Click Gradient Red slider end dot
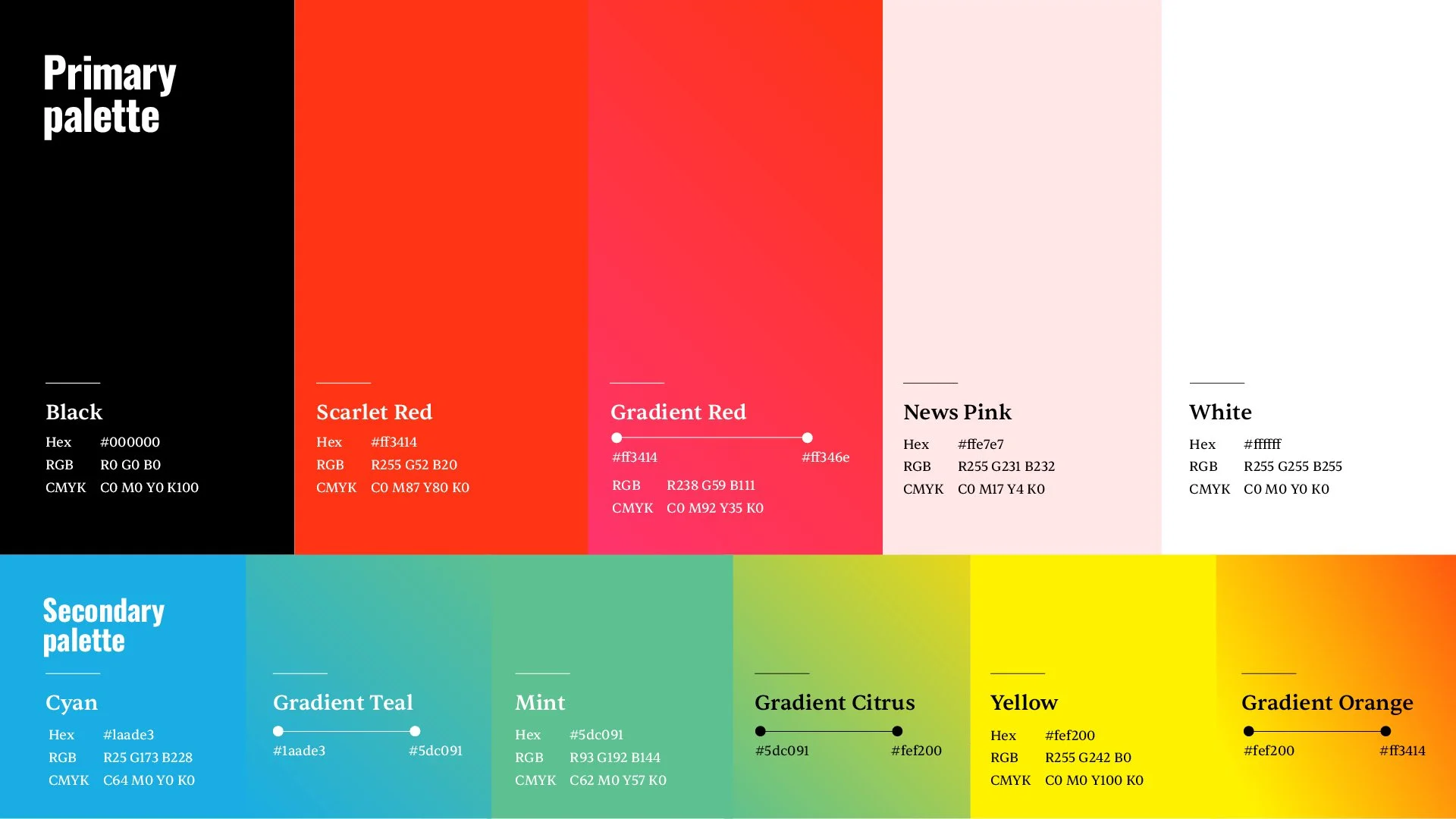 807,438
